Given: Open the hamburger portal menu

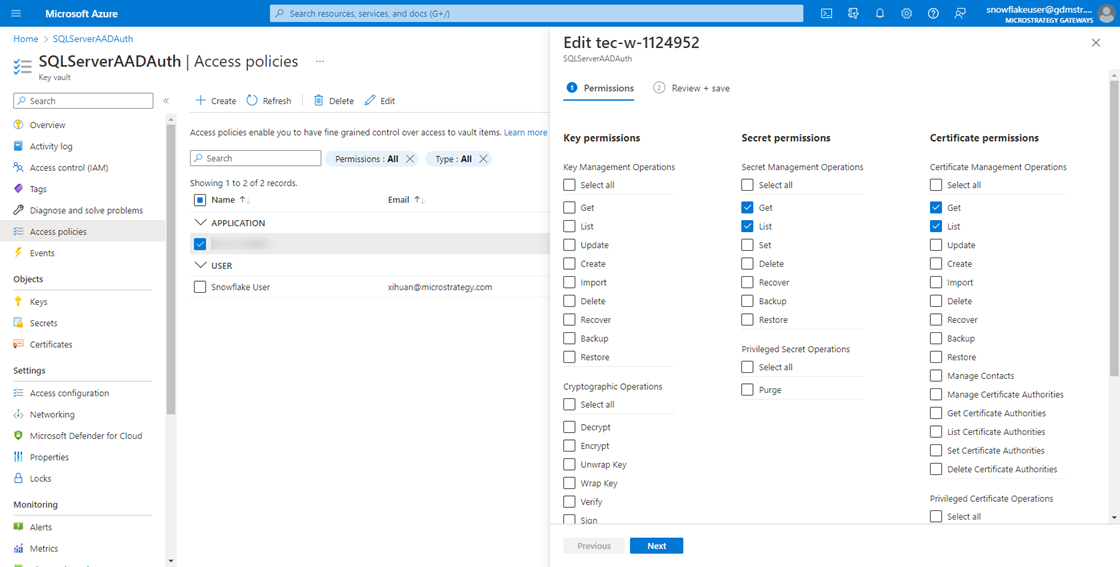Looking at the screenshot, I should point(16,13).
